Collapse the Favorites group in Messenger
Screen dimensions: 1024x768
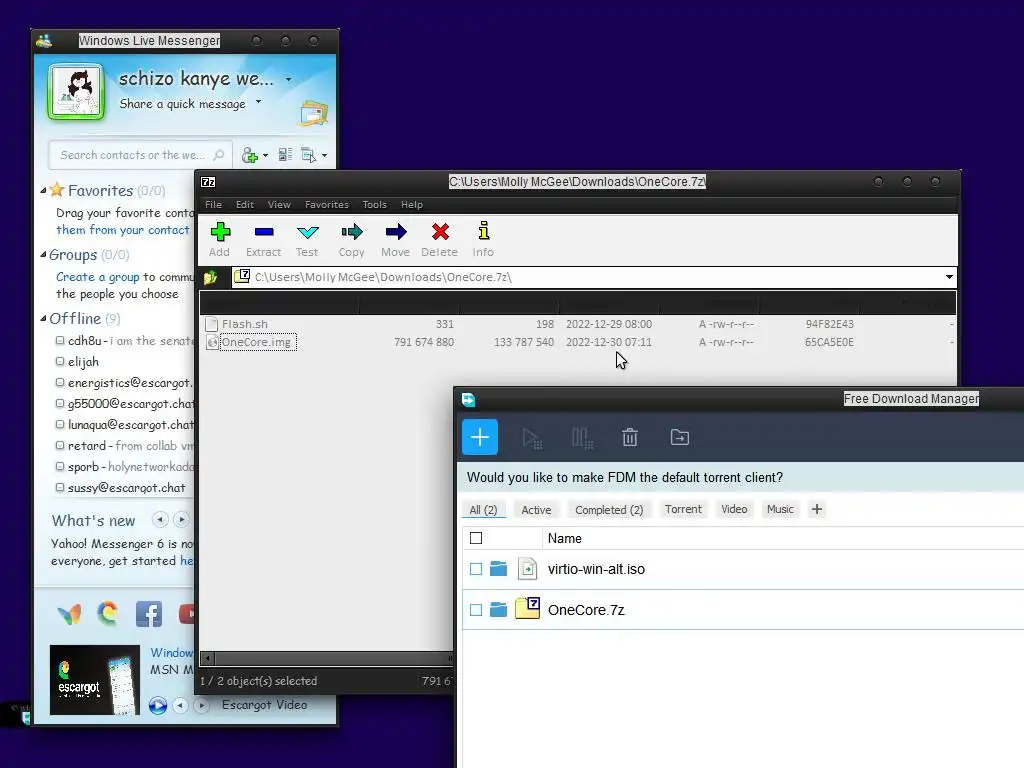tap(43, 191)
